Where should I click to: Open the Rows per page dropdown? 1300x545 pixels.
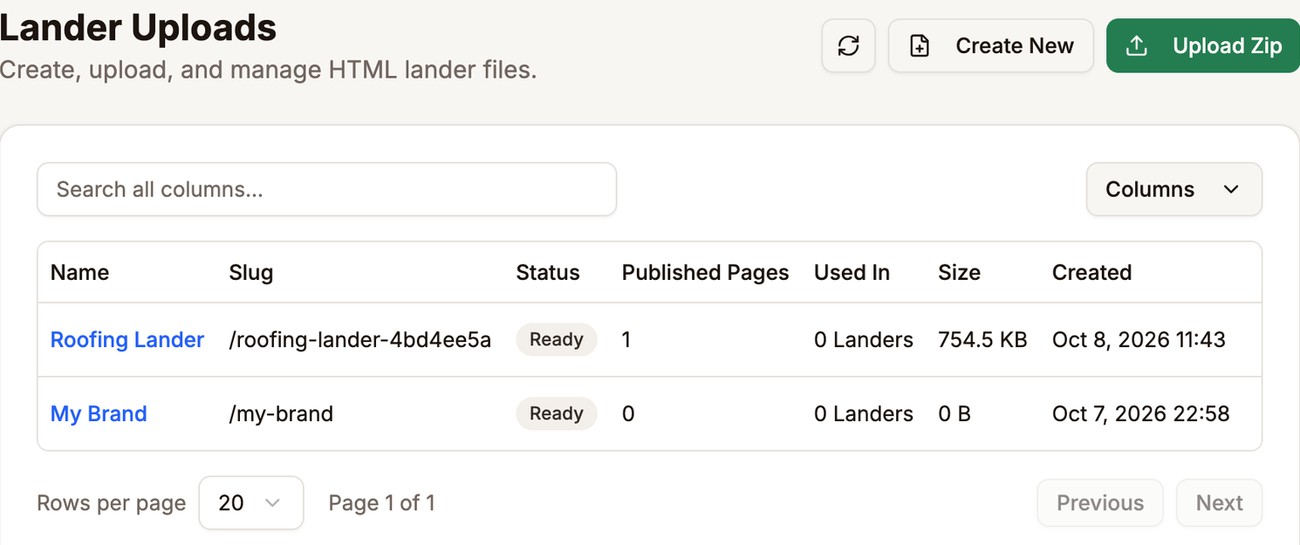click(251, 502)
